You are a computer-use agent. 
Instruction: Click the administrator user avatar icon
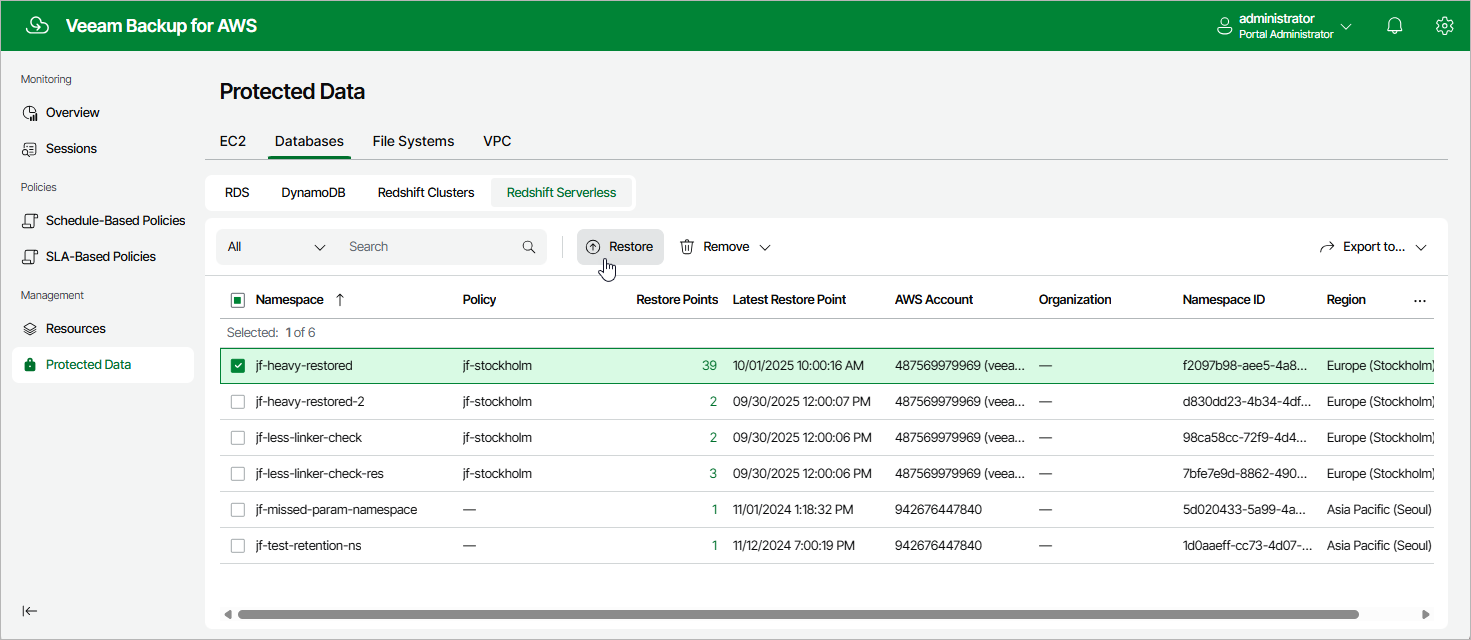(1224, 26)
